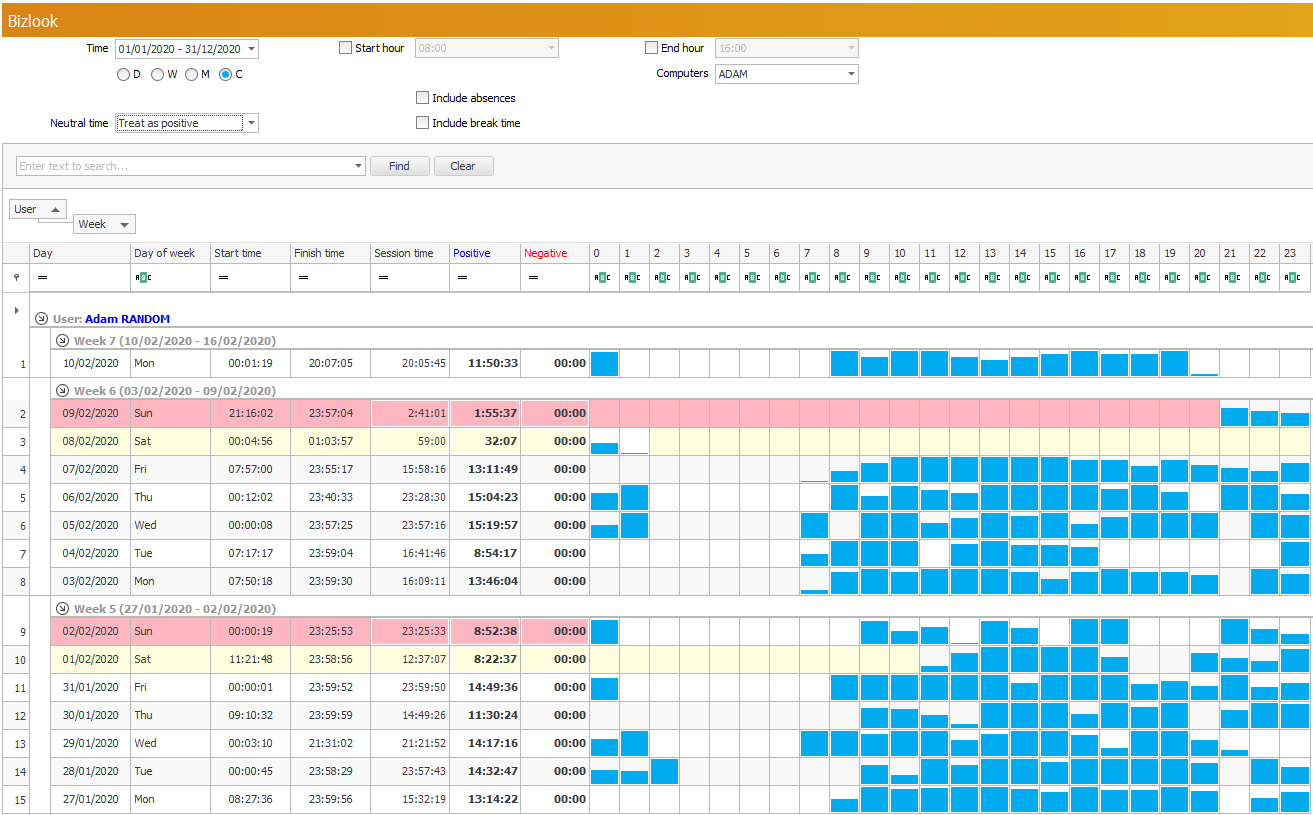Check Include absences option
Image resolution: width=1313 pixels, height=815 pixels.
(423, 98)
